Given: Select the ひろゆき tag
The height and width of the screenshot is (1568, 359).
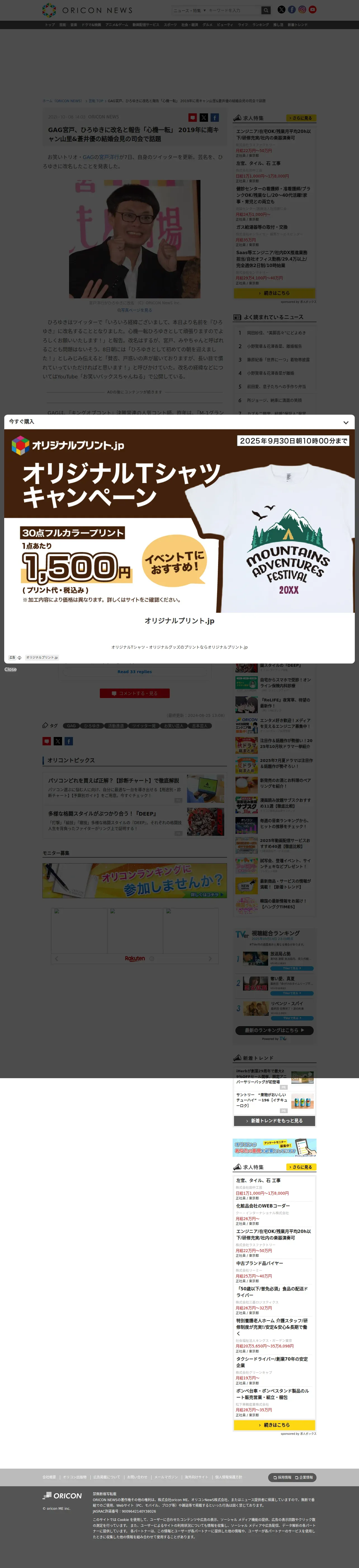Looking at the screenshot, I should [92, 726].
